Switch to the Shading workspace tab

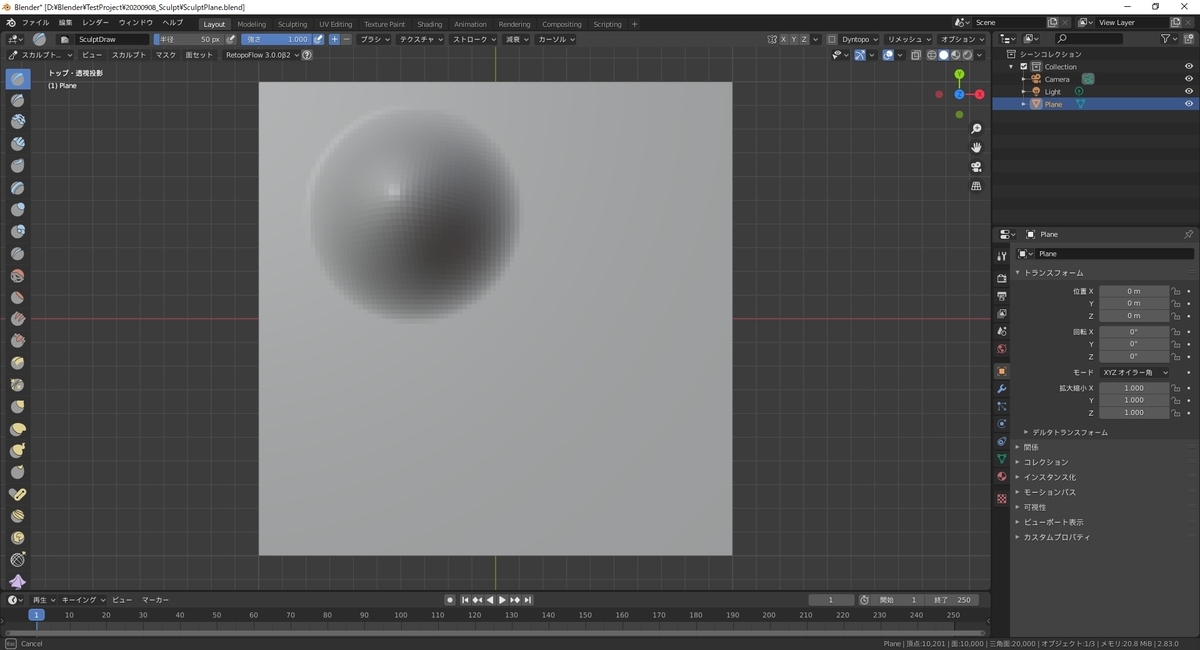(430, 24)
